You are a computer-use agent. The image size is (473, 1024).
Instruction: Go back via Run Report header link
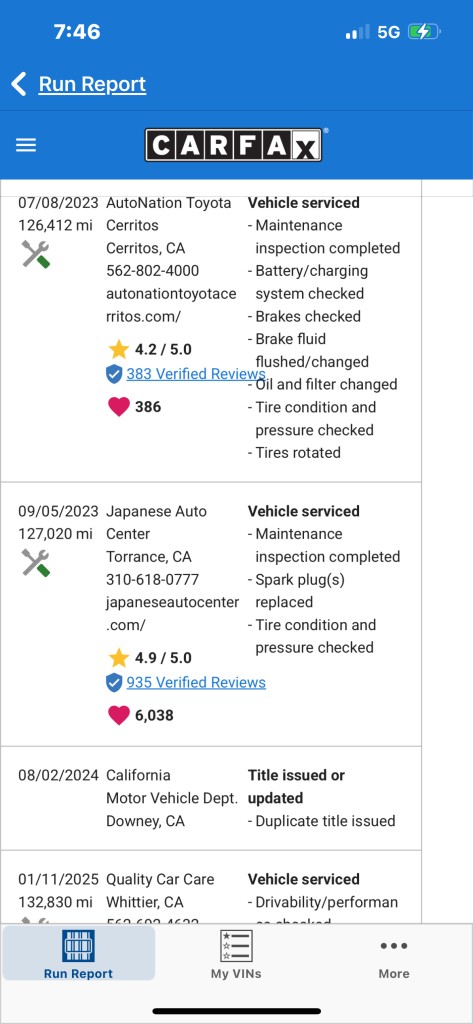[x=92, y=84]
